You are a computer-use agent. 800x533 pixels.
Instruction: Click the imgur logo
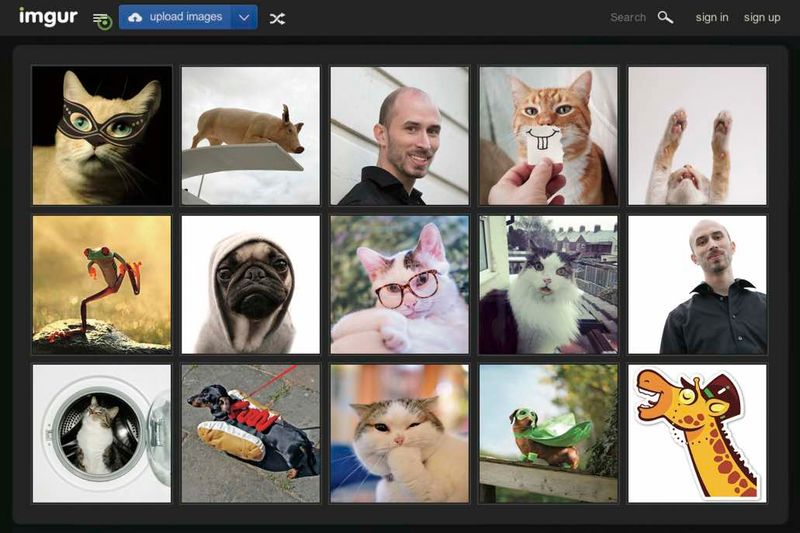47,17
